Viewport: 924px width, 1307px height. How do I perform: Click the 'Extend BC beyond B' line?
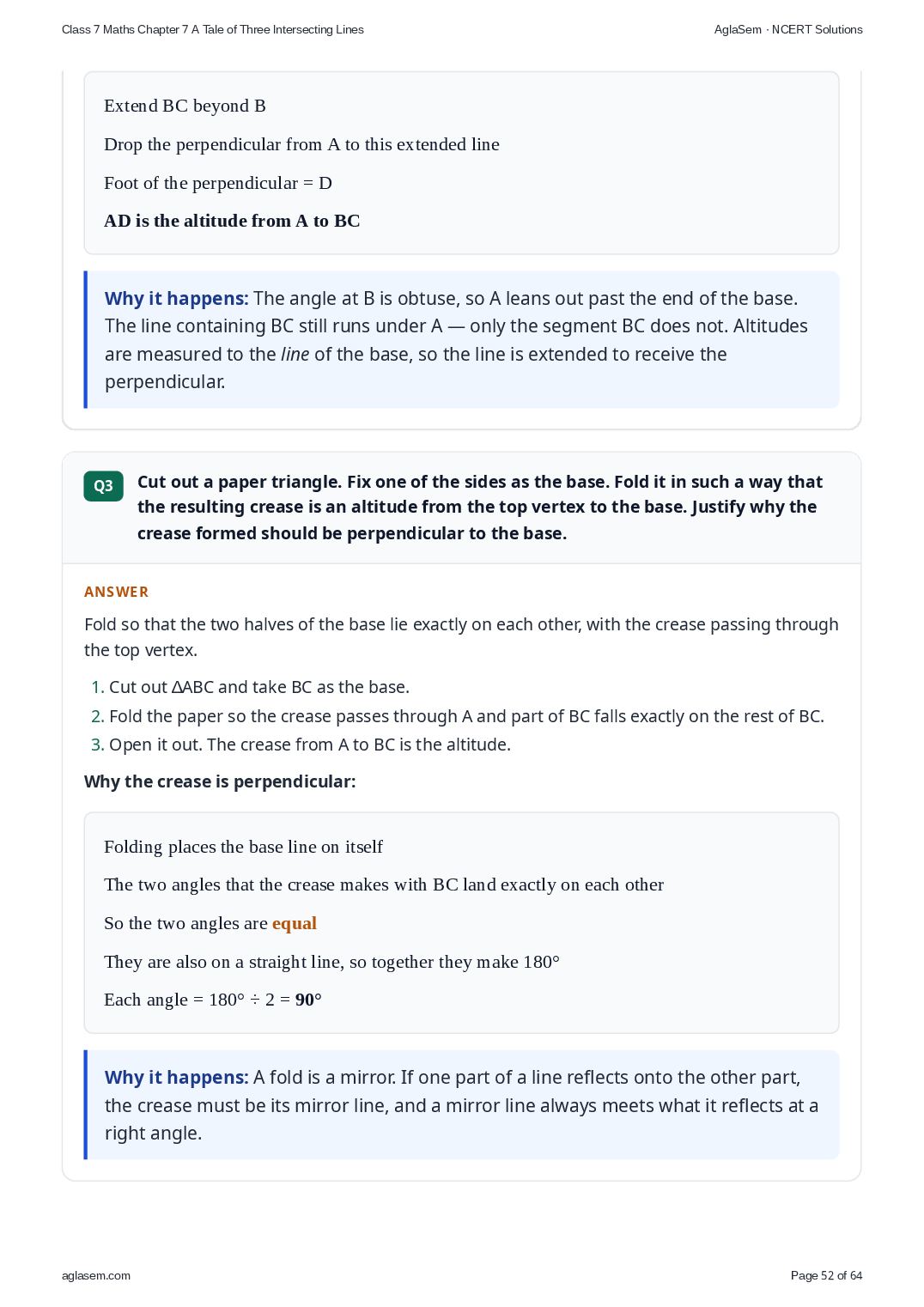[185, 106]
